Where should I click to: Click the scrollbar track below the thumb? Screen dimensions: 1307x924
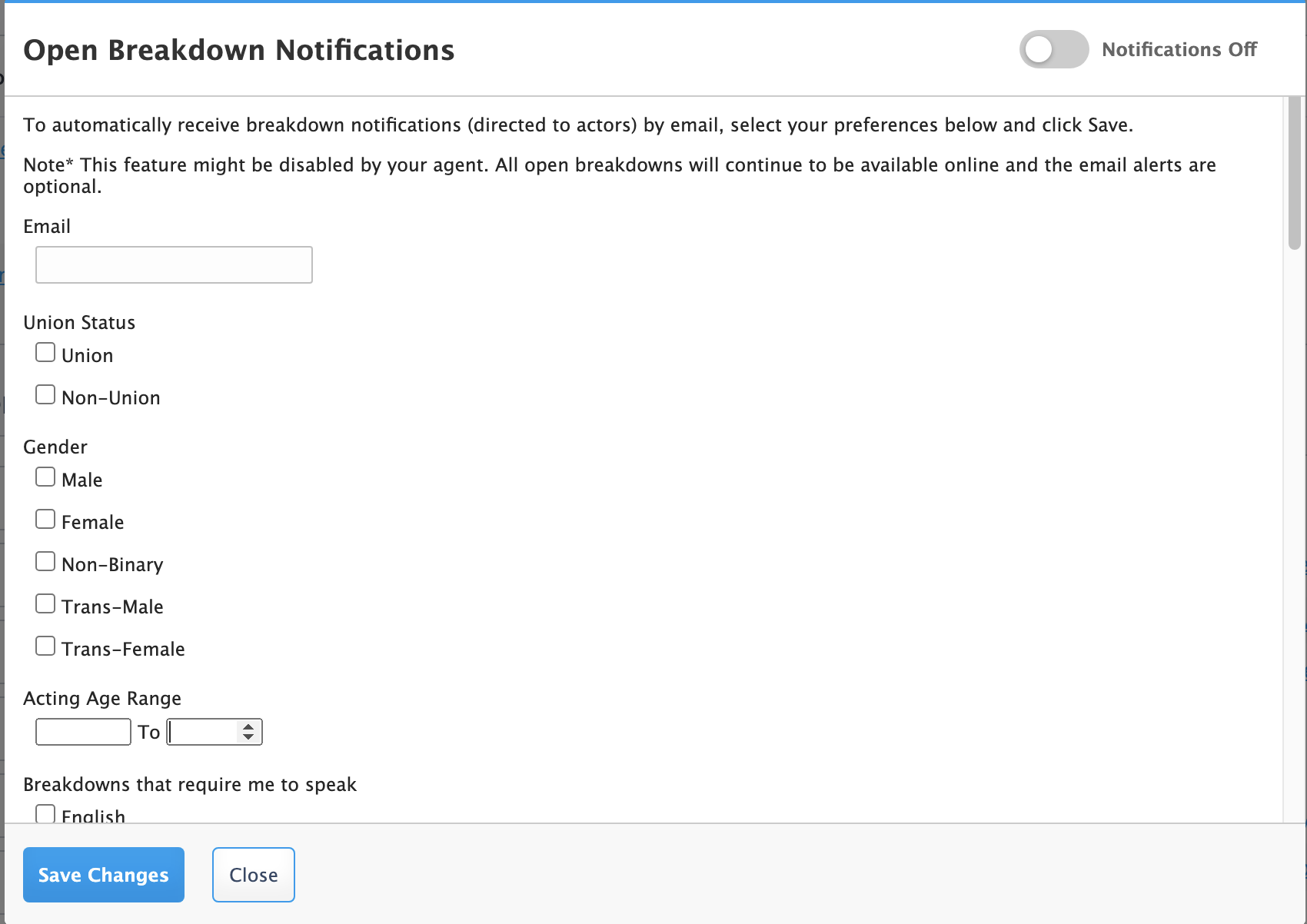click(x=1295, y=538)
